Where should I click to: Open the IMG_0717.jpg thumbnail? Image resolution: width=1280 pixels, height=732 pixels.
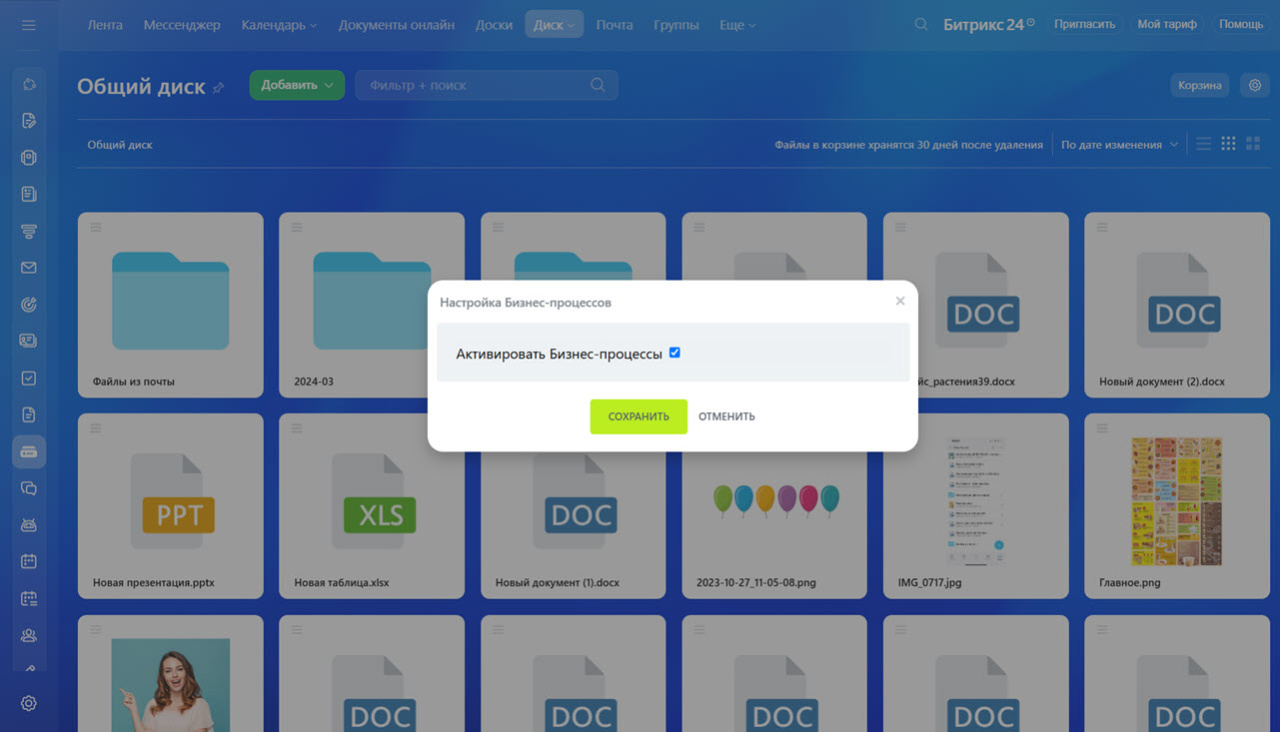(x=976, y=502)
